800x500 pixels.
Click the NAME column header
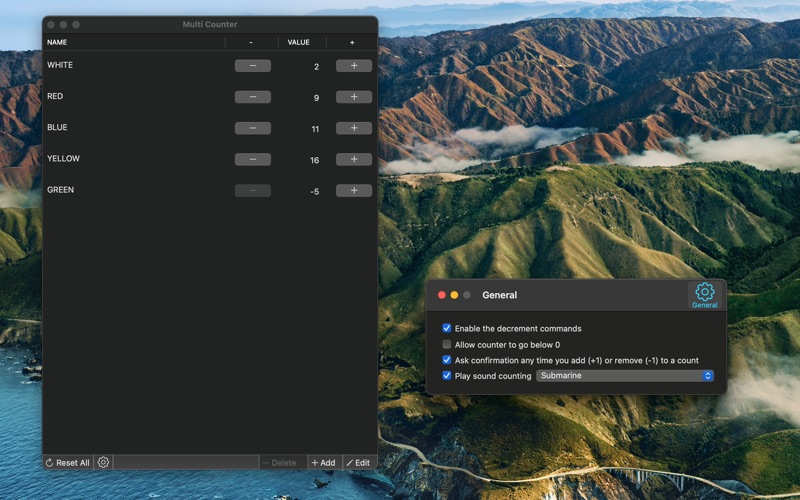coord(58,42)
